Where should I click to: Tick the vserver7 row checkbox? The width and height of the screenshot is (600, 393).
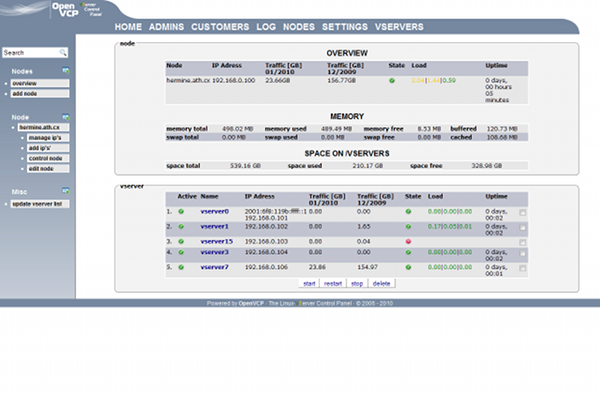523,268
